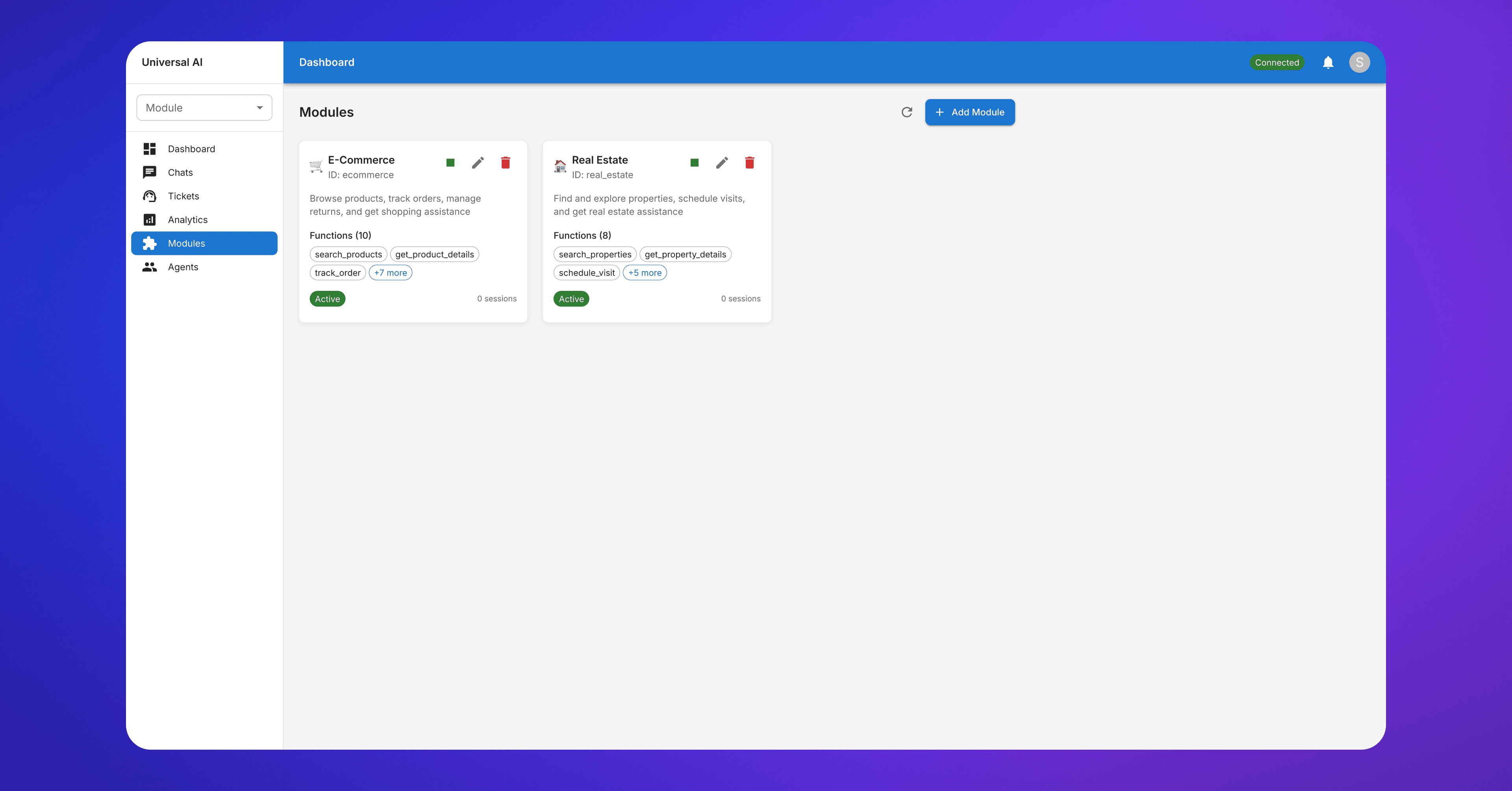Stop the Real Estate module
This screenshot has width=1512, height=791.
(694, 163)
